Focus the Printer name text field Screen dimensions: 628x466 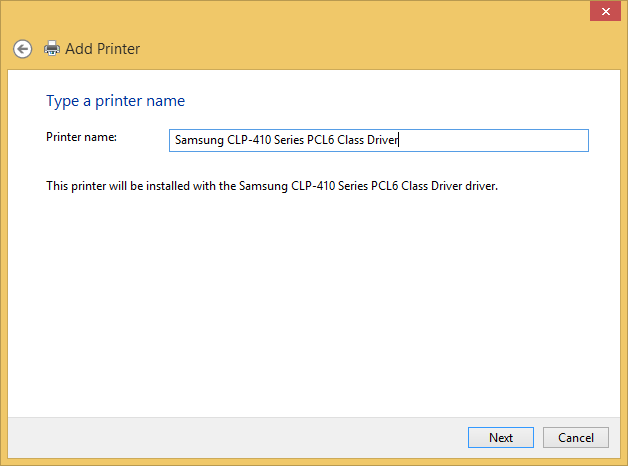coord(378,140)
